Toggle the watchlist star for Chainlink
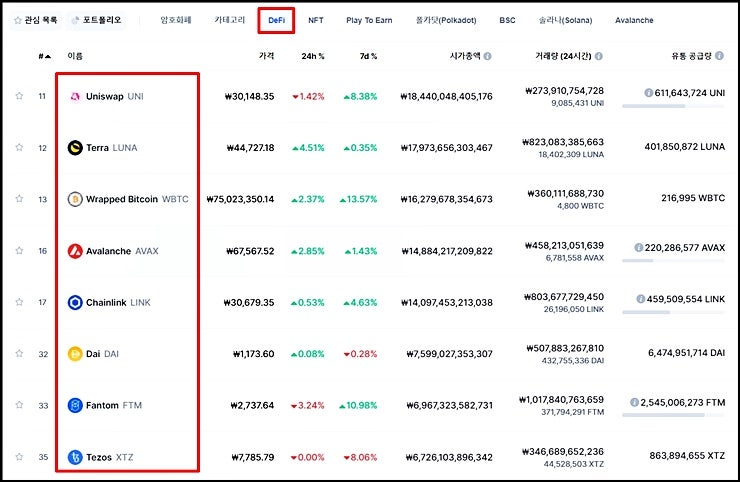Viewport: 740px width, 482px height. [x=19, y=302]
